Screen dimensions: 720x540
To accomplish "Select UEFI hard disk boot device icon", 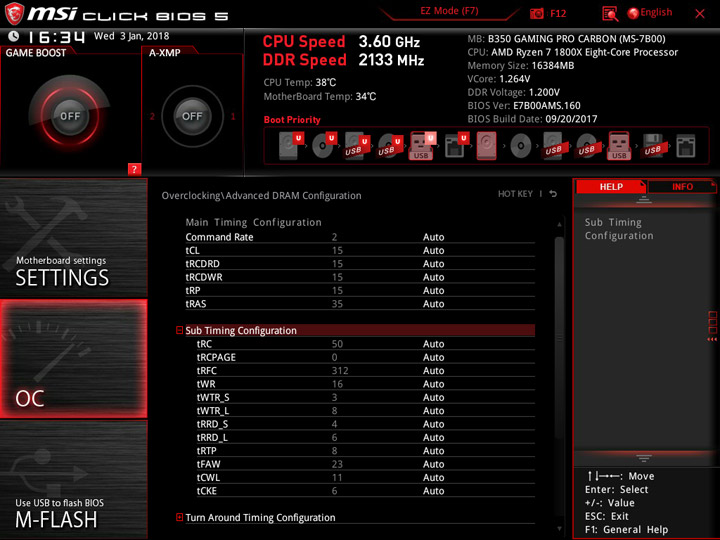I will coord(291,146).
